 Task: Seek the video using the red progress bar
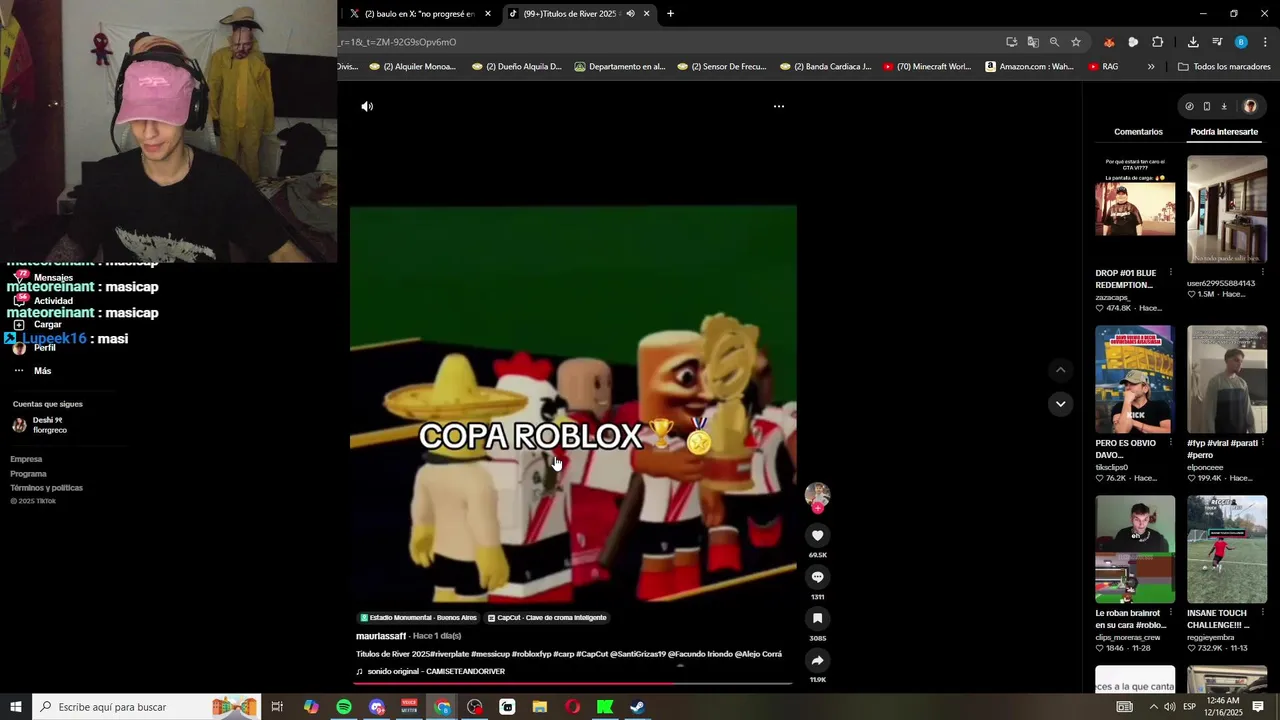pyautogui.click(x=573, y=684)
